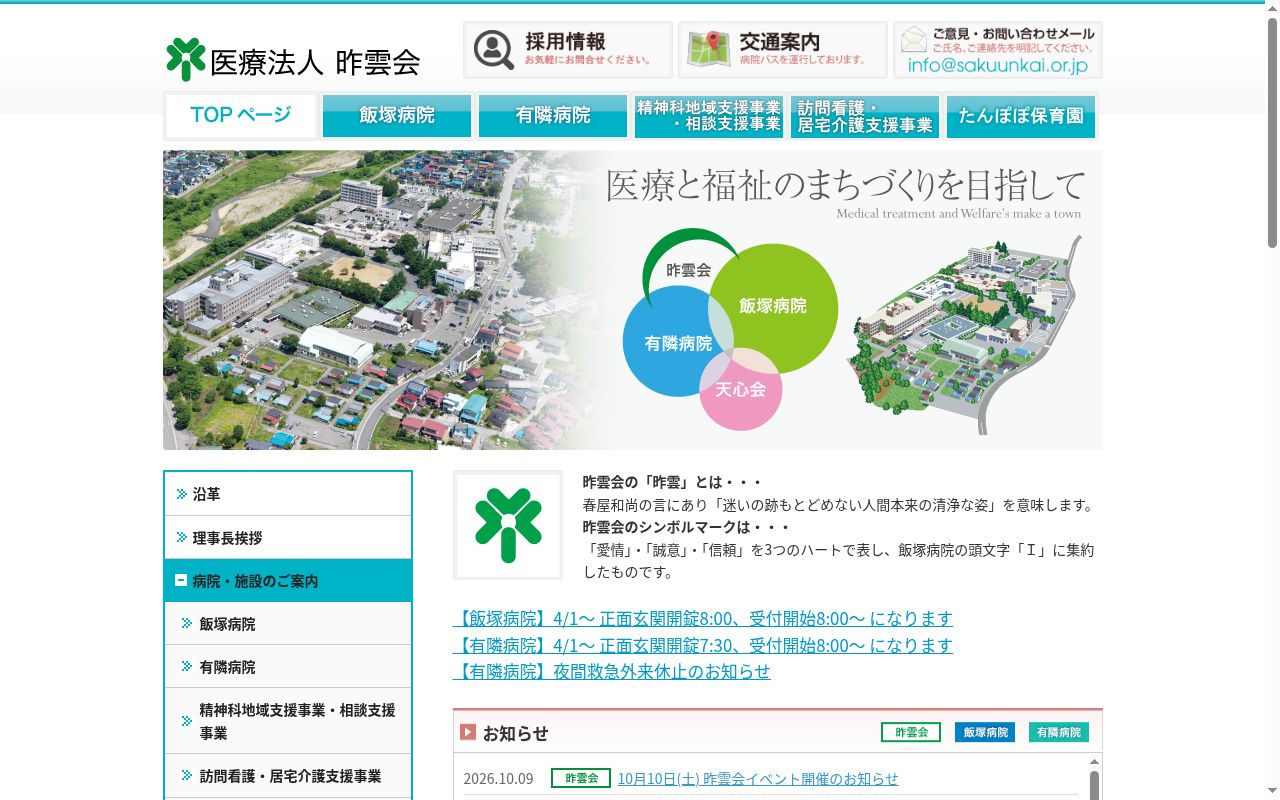Click the 採用情報 magnifier person icon
Viewport: 1280px width, 800px height.
494,50
